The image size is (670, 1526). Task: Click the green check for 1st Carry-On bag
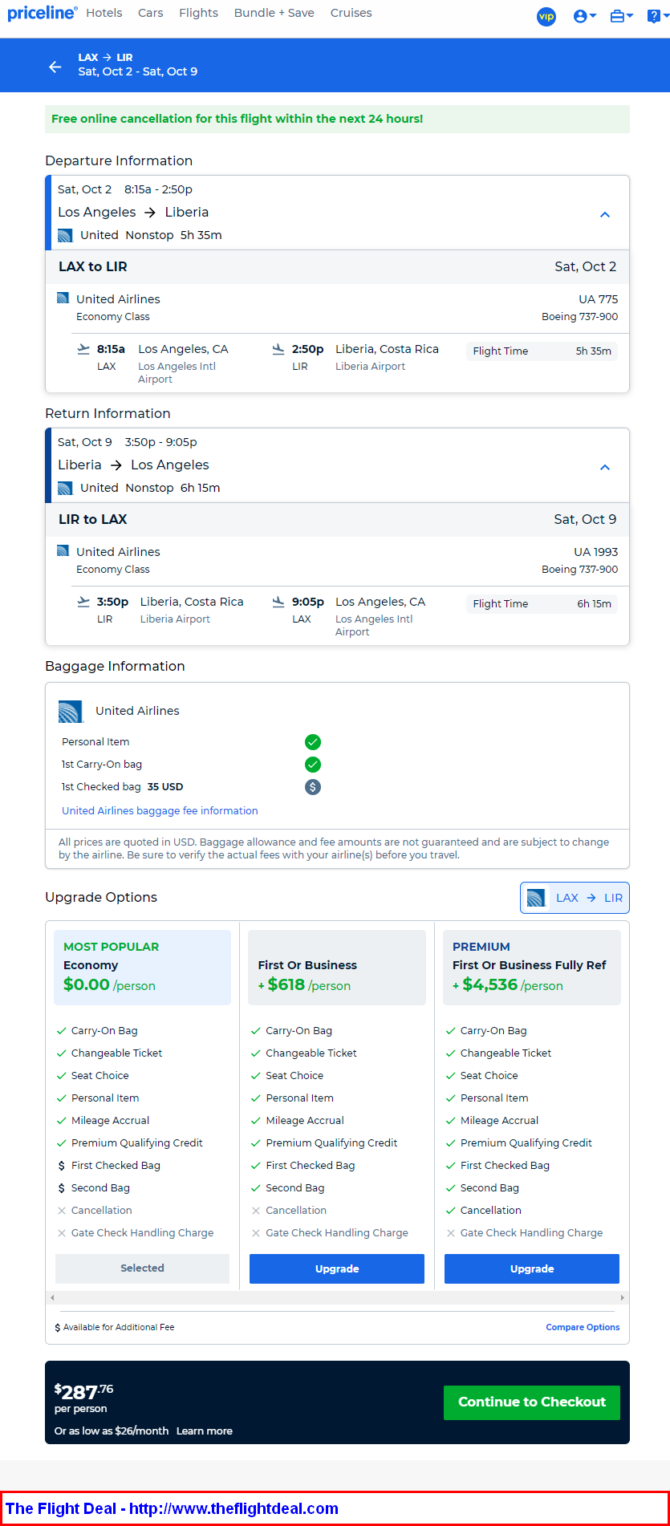pyautogui.click(x=313, y=764)
